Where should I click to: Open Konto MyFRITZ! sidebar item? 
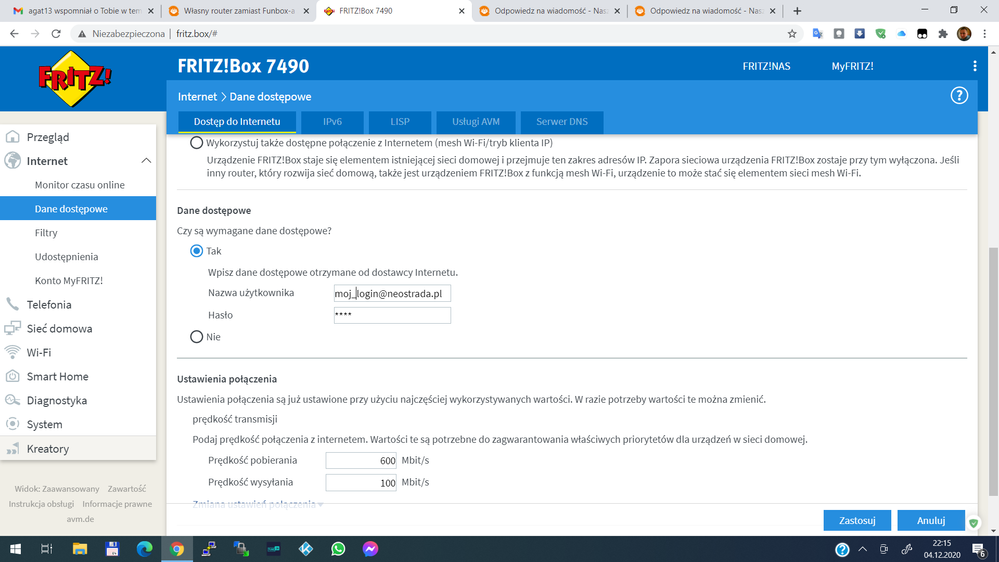(x=78, y=280)
